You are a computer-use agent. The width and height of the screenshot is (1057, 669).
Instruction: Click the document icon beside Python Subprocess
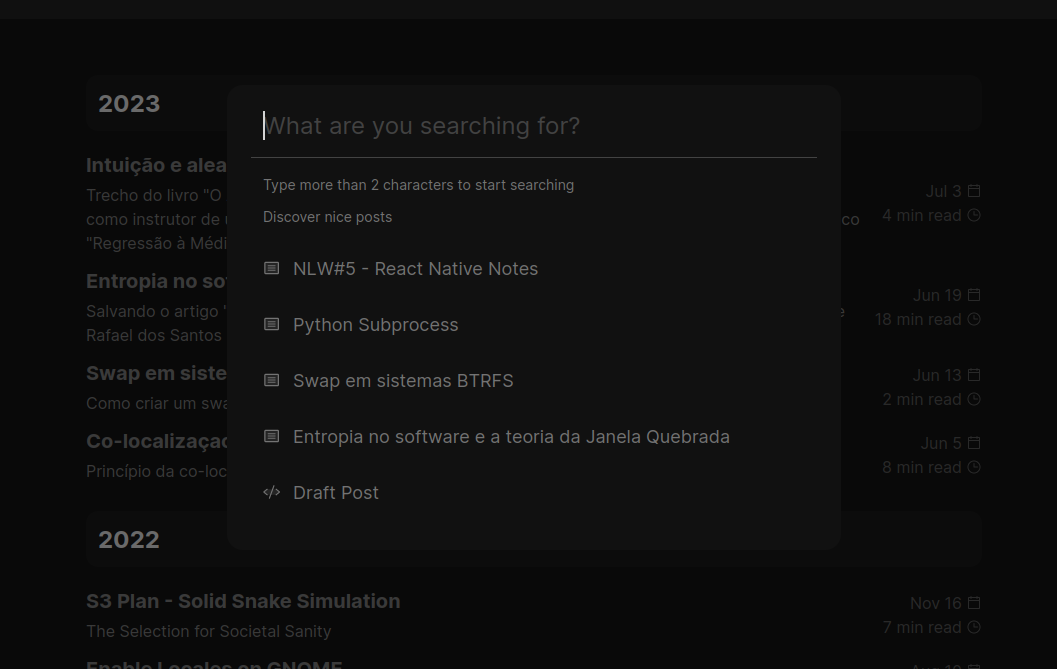click(x=271, y=325)
